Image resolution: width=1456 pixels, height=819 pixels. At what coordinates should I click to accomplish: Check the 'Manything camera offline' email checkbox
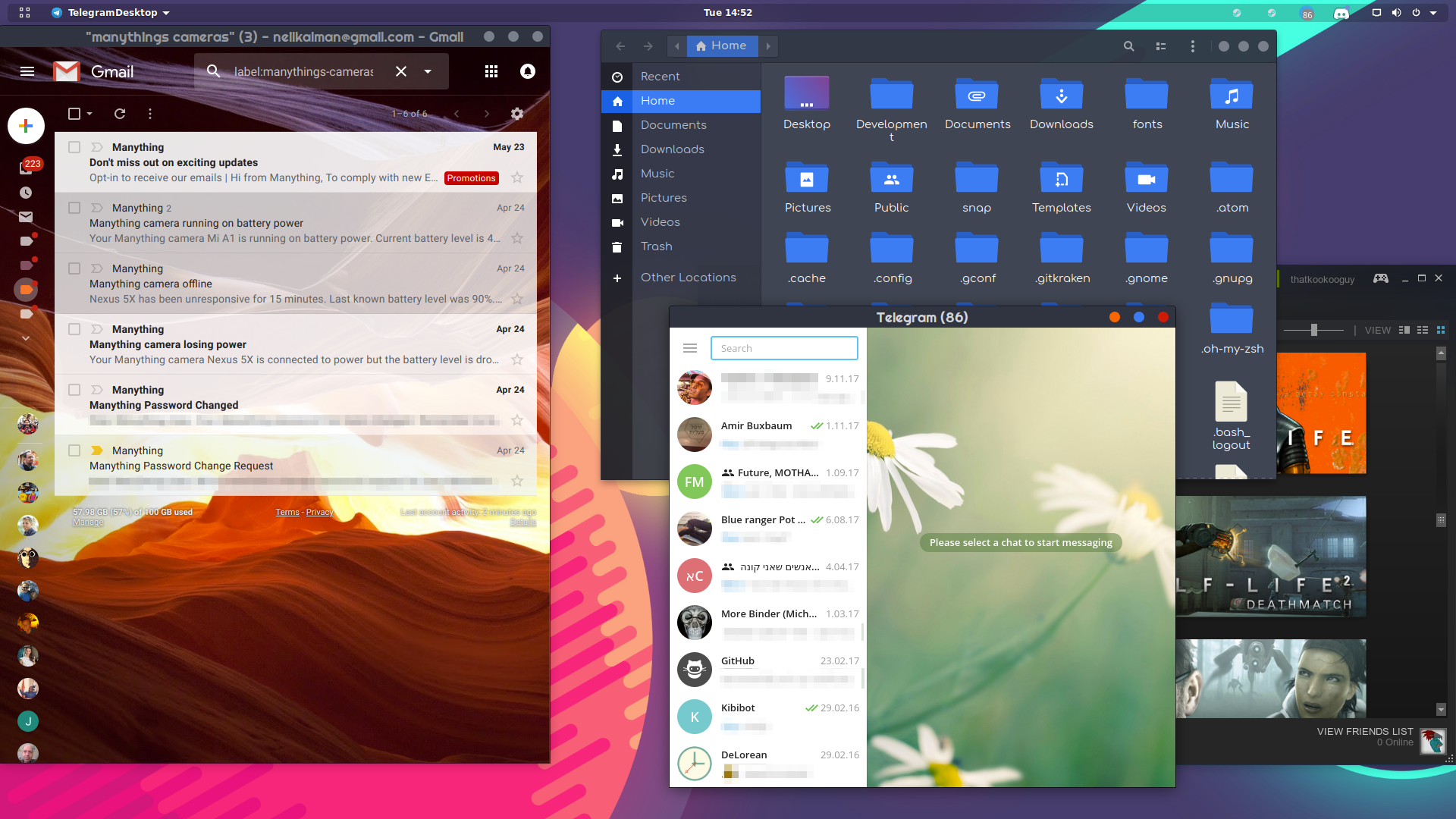74,268
